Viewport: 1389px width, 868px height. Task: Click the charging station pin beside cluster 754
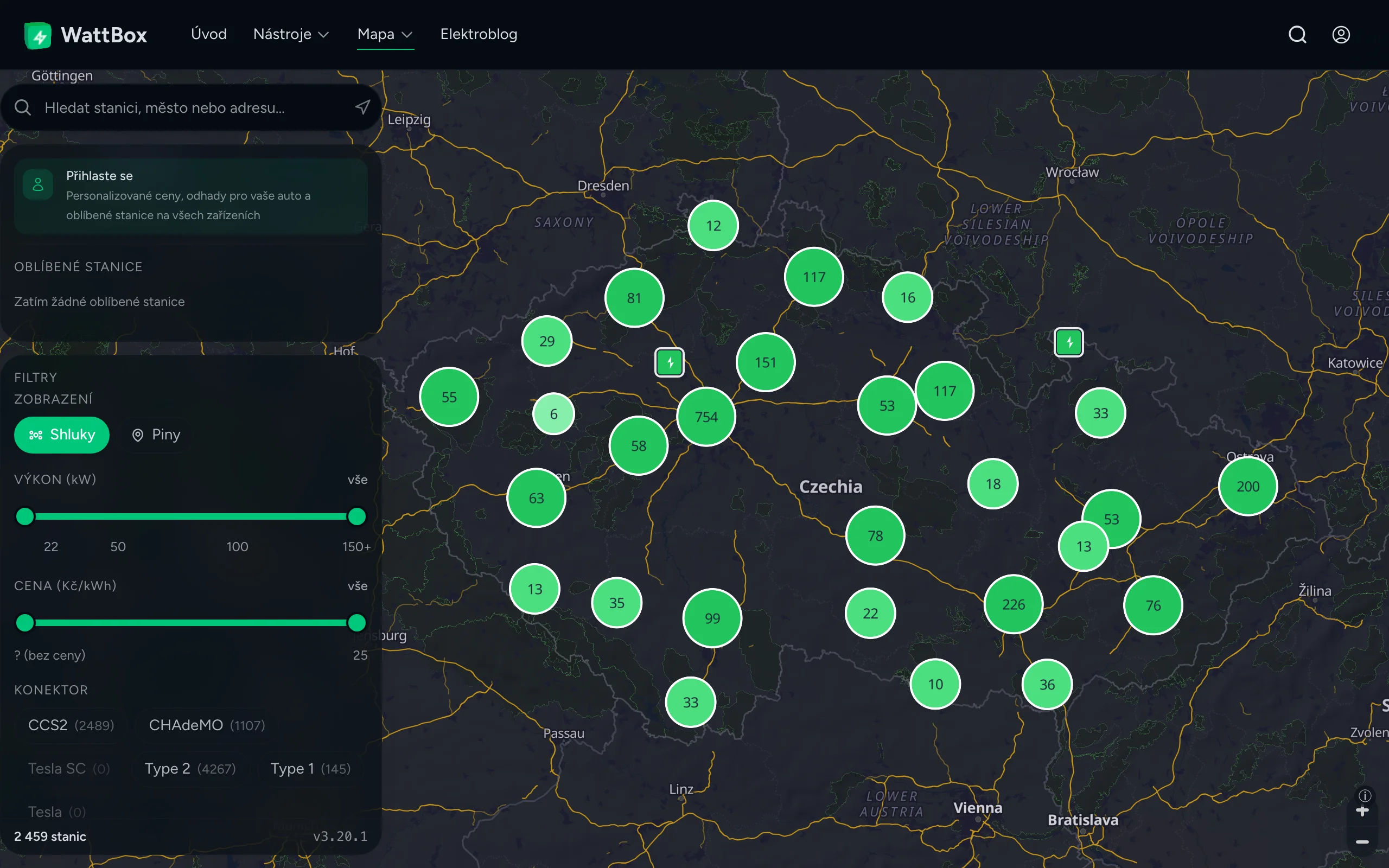pos(669,362)
